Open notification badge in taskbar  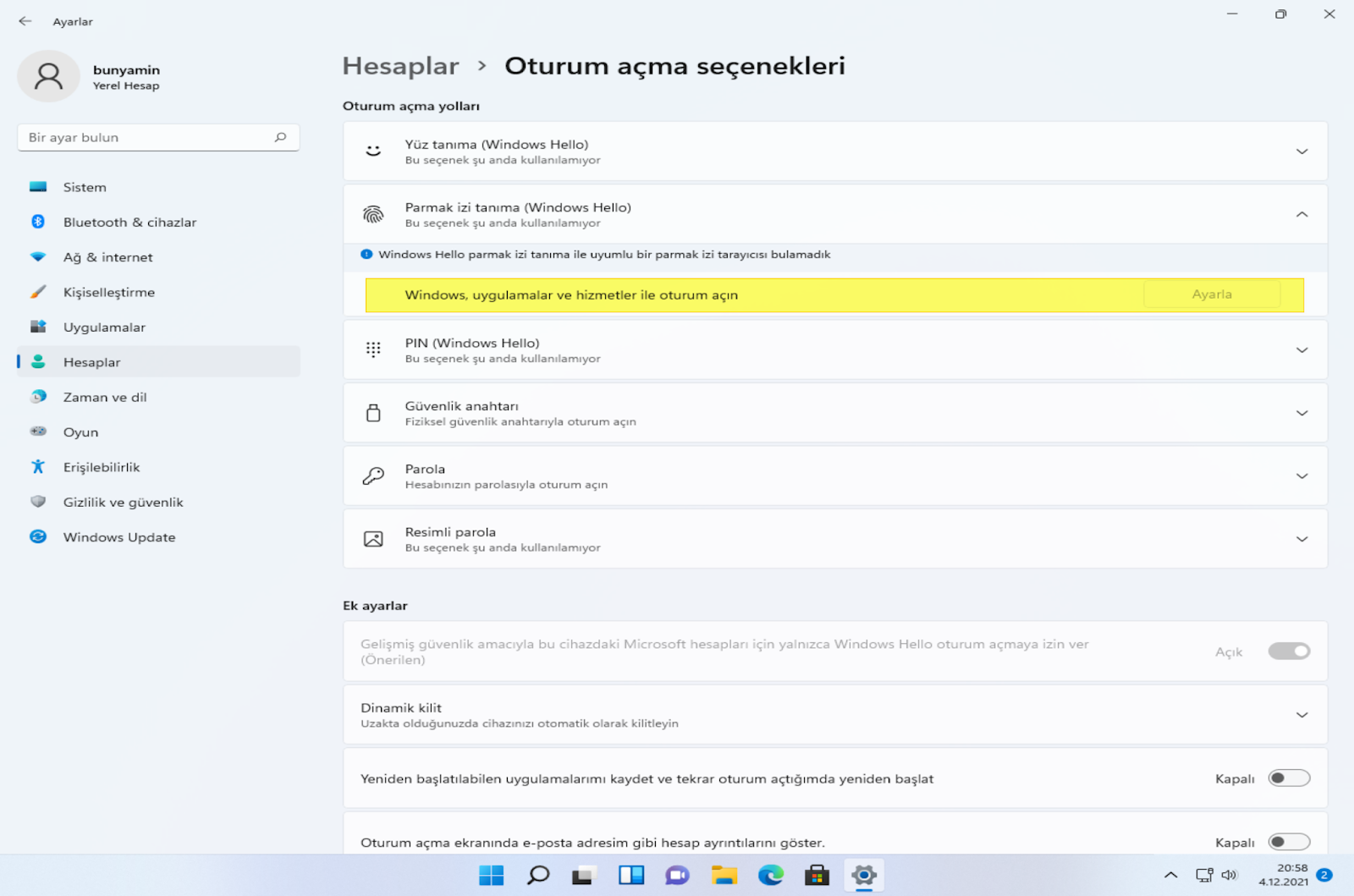(1324, 875)
